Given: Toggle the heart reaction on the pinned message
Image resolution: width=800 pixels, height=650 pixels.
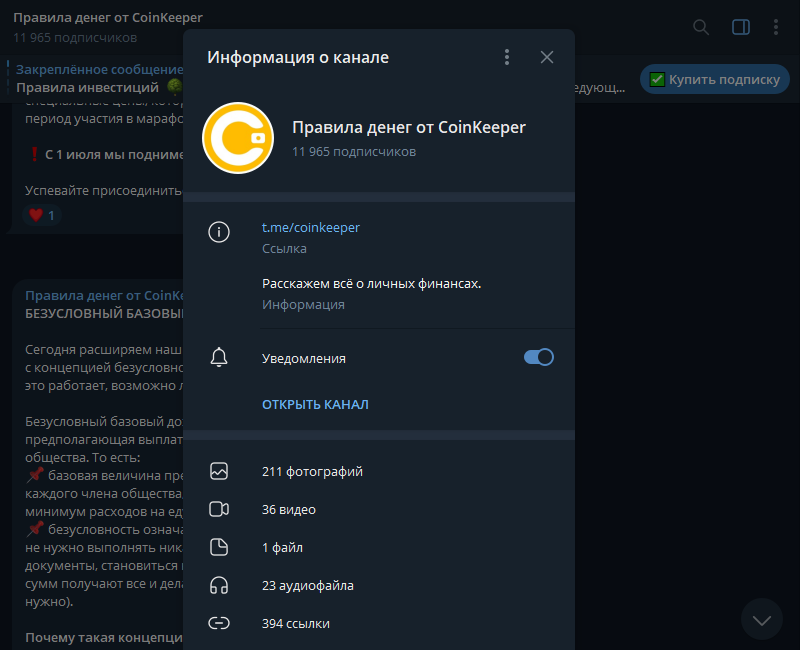Looking at the screenshot, I should tap(41, 214).
